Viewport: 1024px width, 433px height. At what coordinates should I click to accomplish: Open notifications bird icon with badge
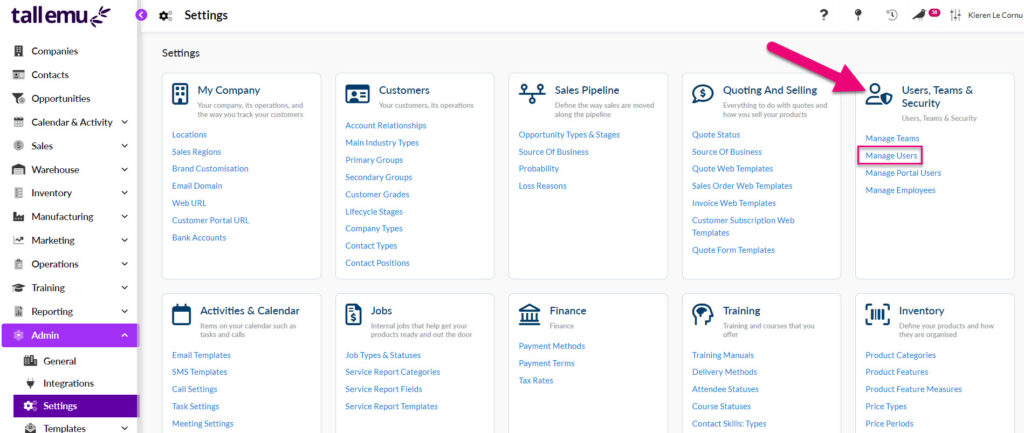pos(925,14)
